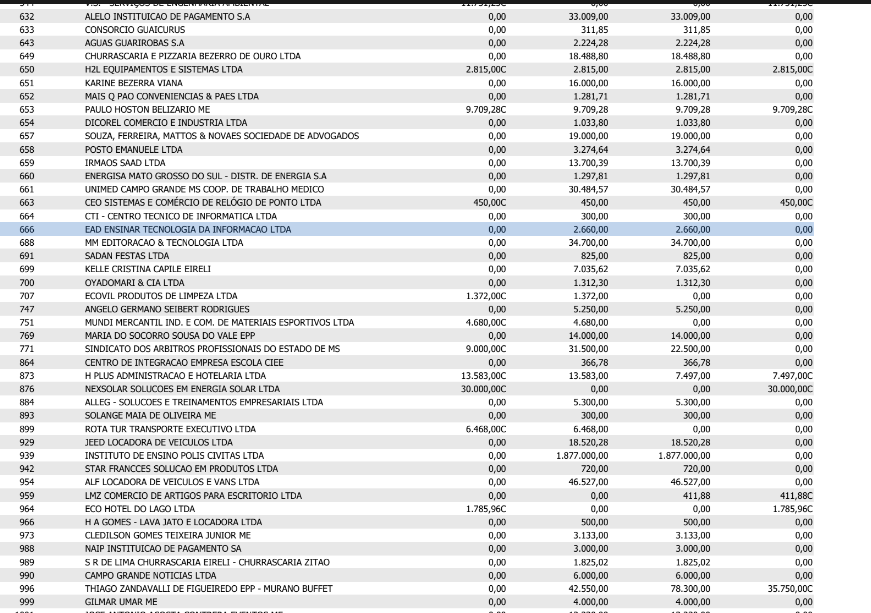
Task: Click the 30.000,00C balance for NEXSOLAR
Action: [x=790, y=389]
